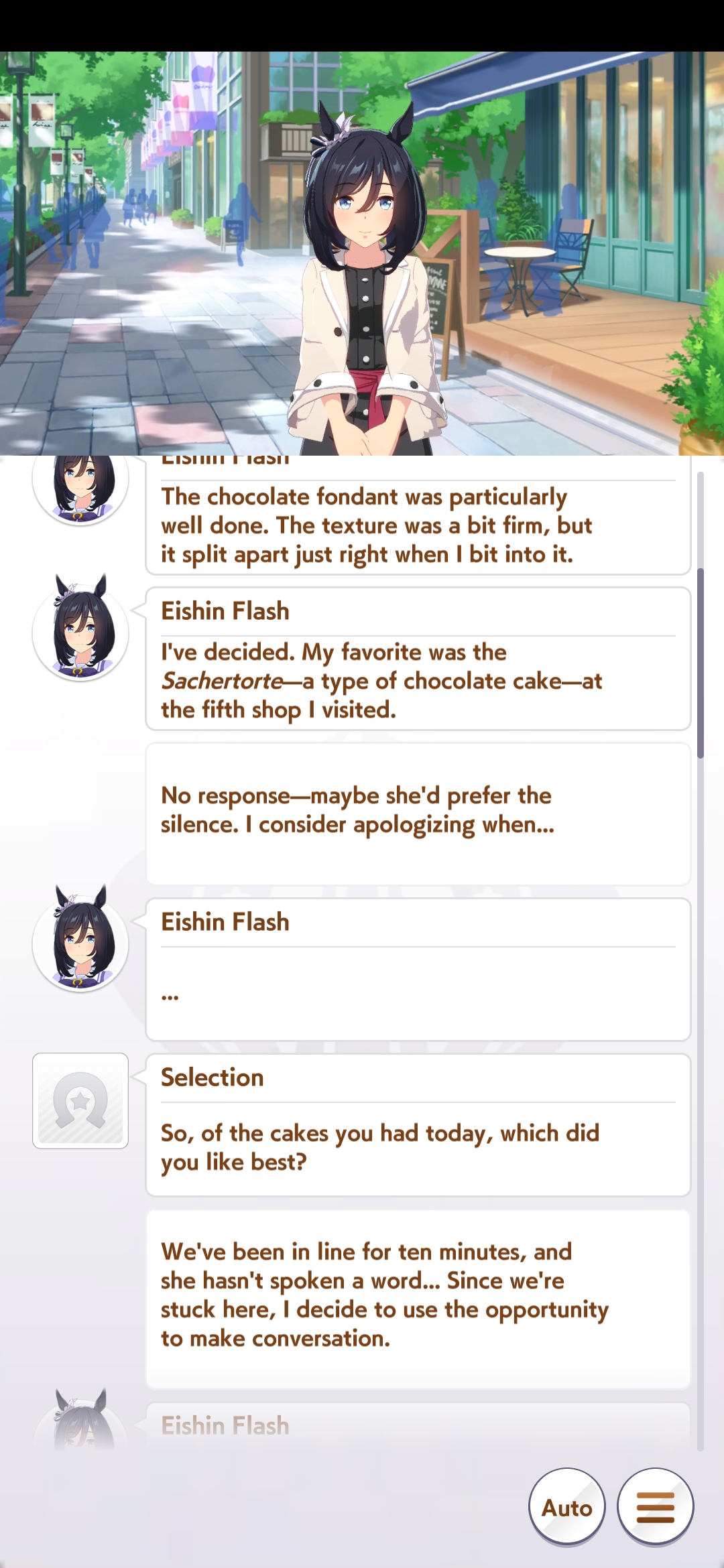Image resolution: width=724 pixels, height=1568 pixels.
Task: Tap Eishin Flash avatar beside ellipsis message
Action: pyautogui.click(x=80, y=939)
